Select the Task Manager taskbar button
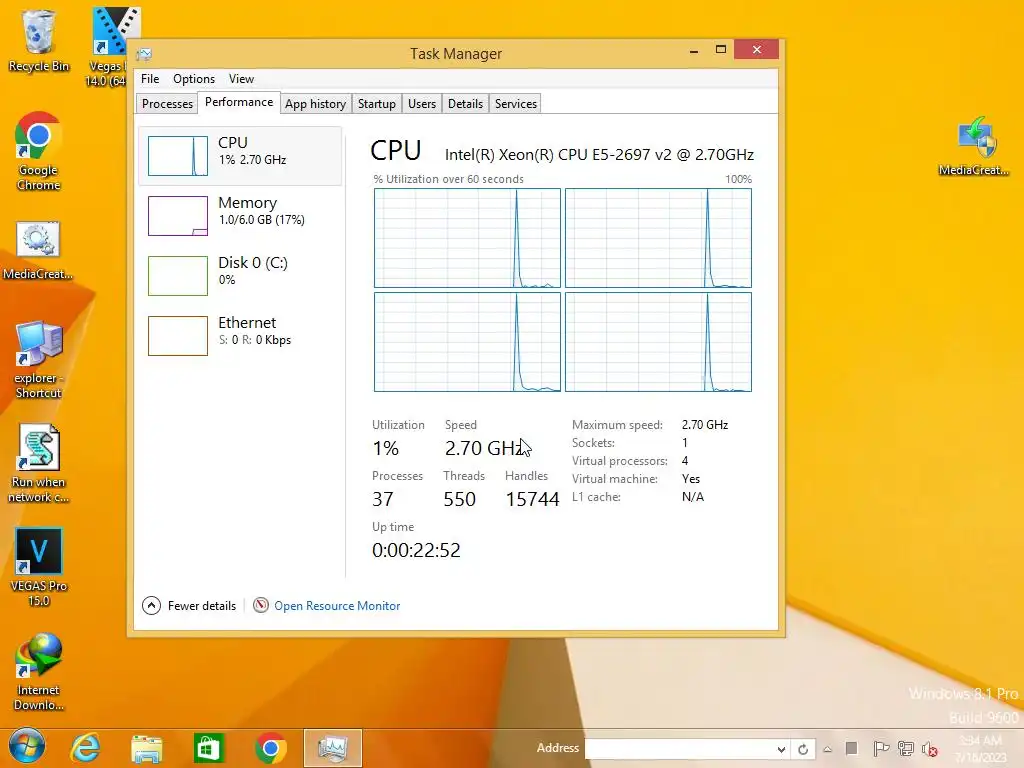The image size is (1024, 768). click(x=332, y=748)
